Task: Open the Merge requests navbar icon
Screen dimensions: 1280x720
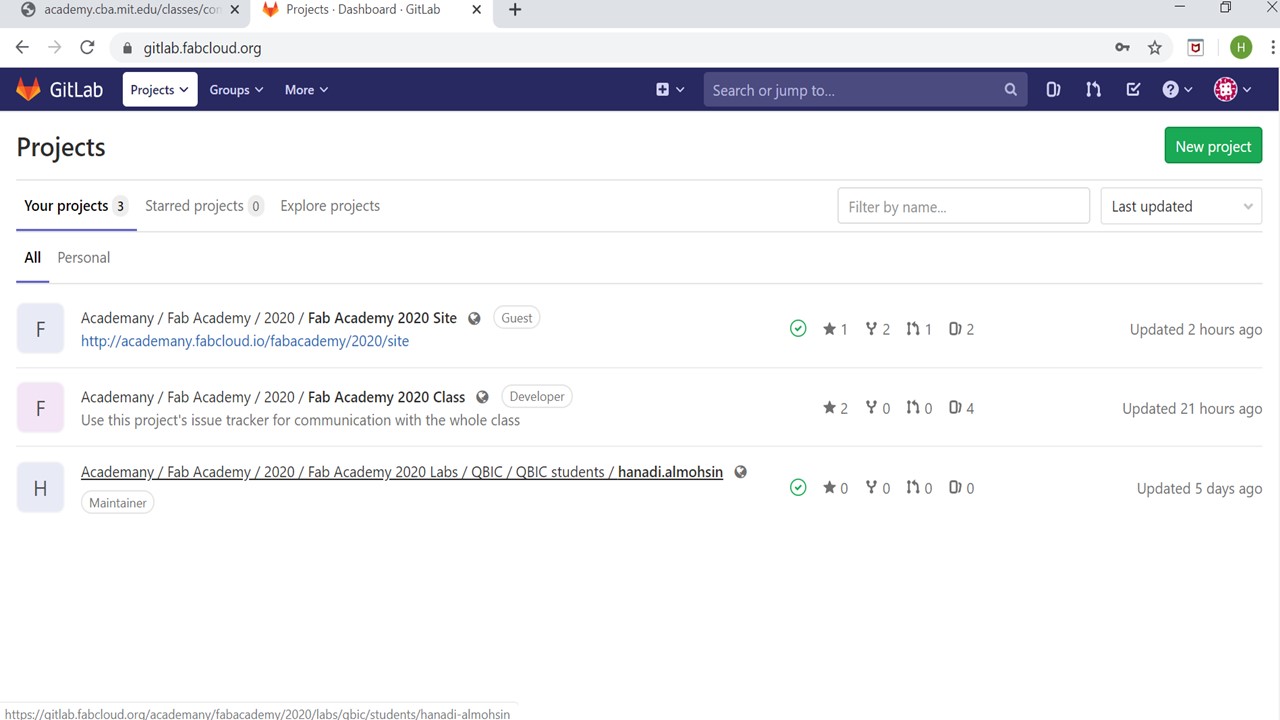Action: pyautogui.click(x=1093, y=90)
